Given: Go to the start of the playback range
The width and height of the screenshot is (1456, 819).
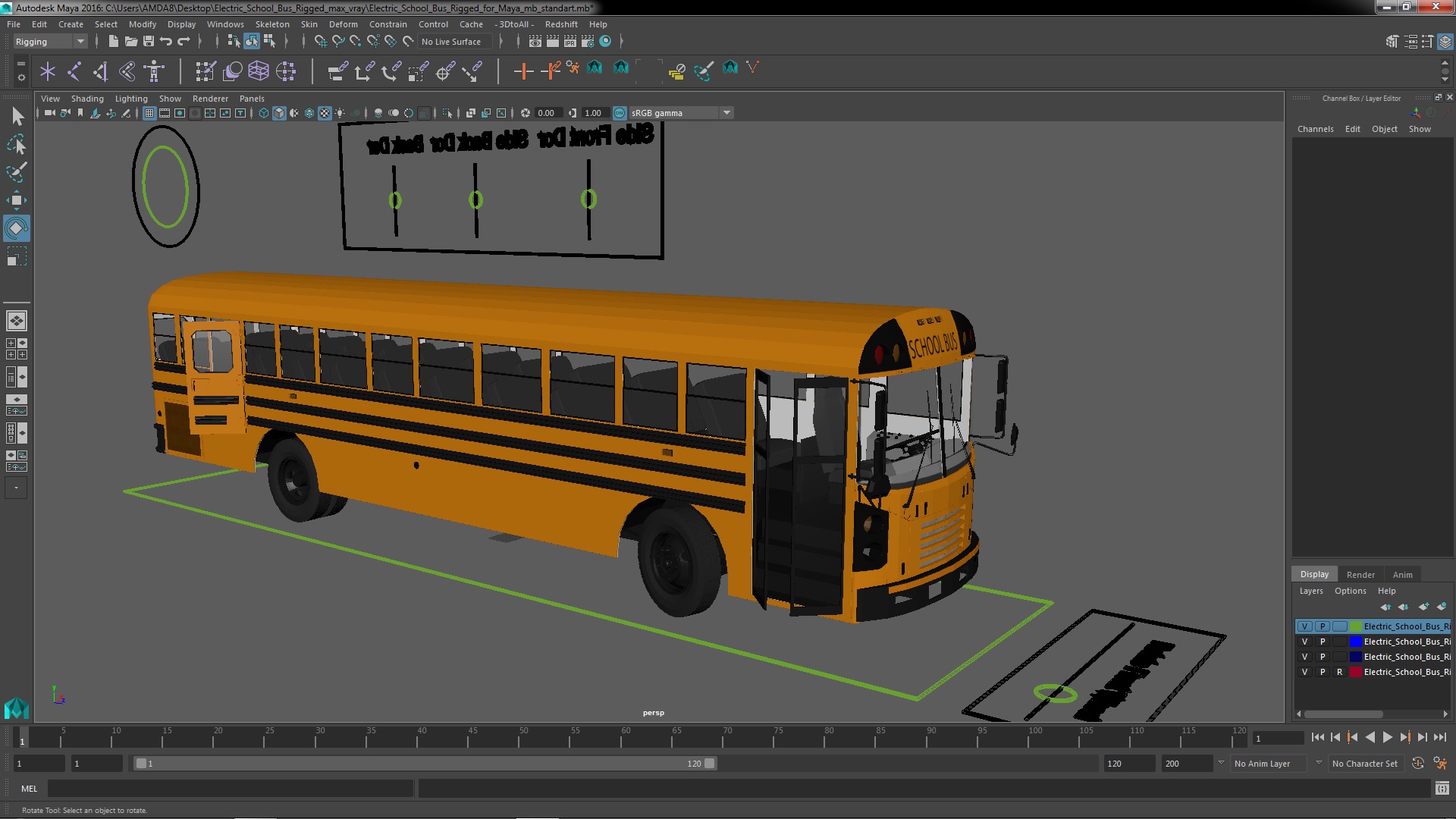Looking at the screenshot, I should [1317, 738].
